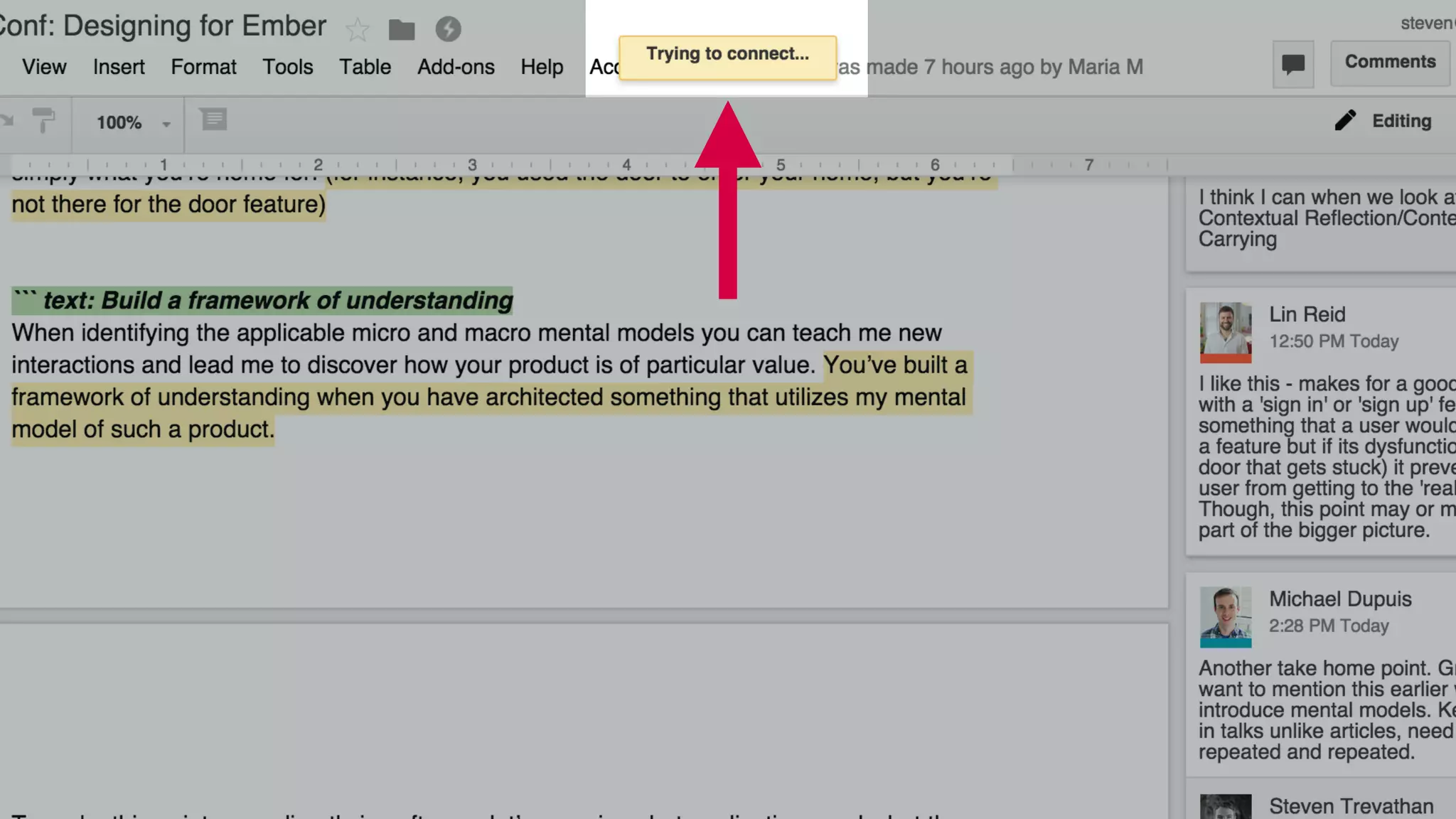Click the document outline icon in toolbar
The width and height of the screenshot is (1456, 819).
(213, 119)
